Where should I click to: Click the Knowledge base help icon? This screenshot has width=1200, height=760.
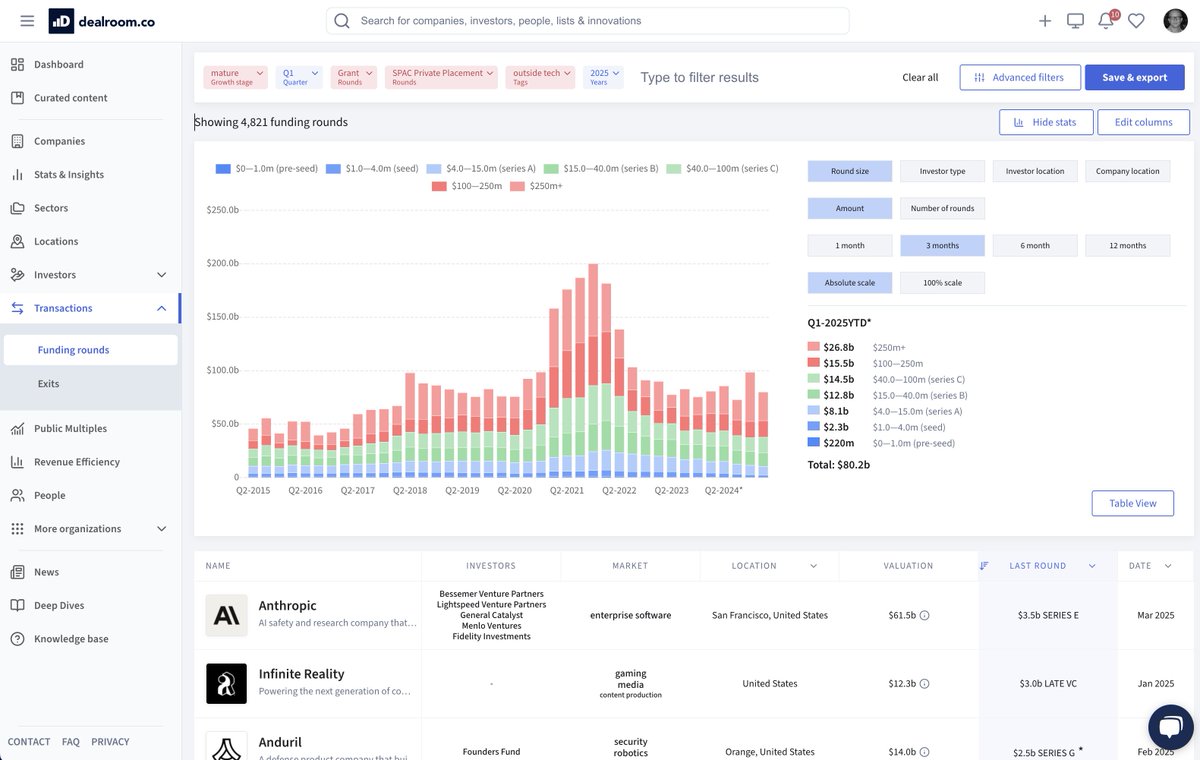17,639
